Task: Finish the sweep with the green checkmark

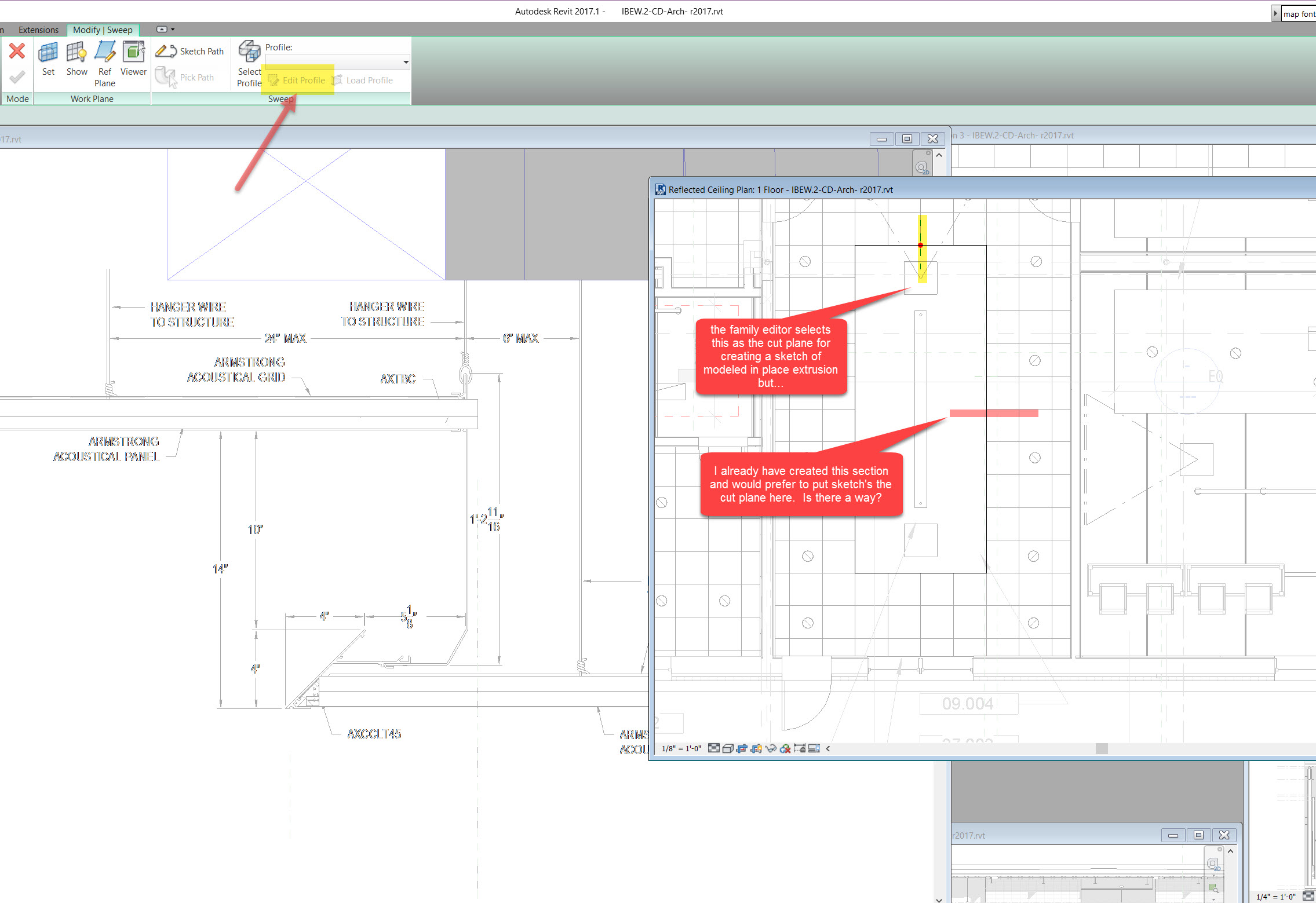Action: click(17, 77)
